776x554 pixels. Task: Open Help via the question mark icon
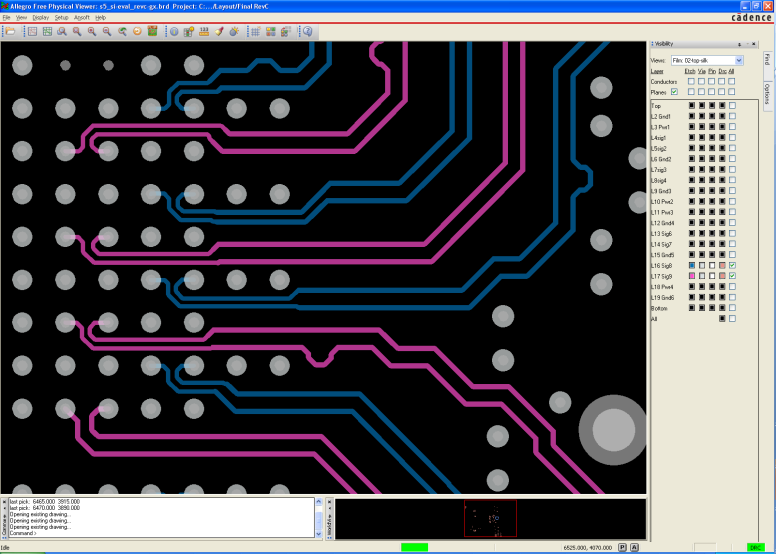307,31
